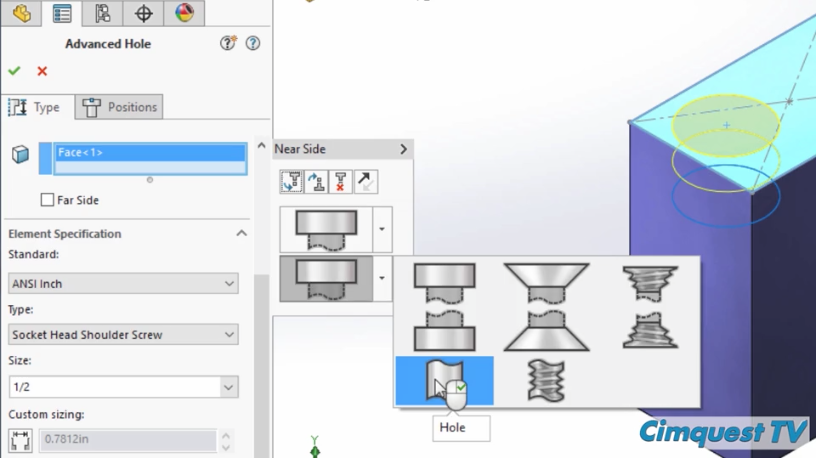Increase the custom sizing value

coord(226,435)
